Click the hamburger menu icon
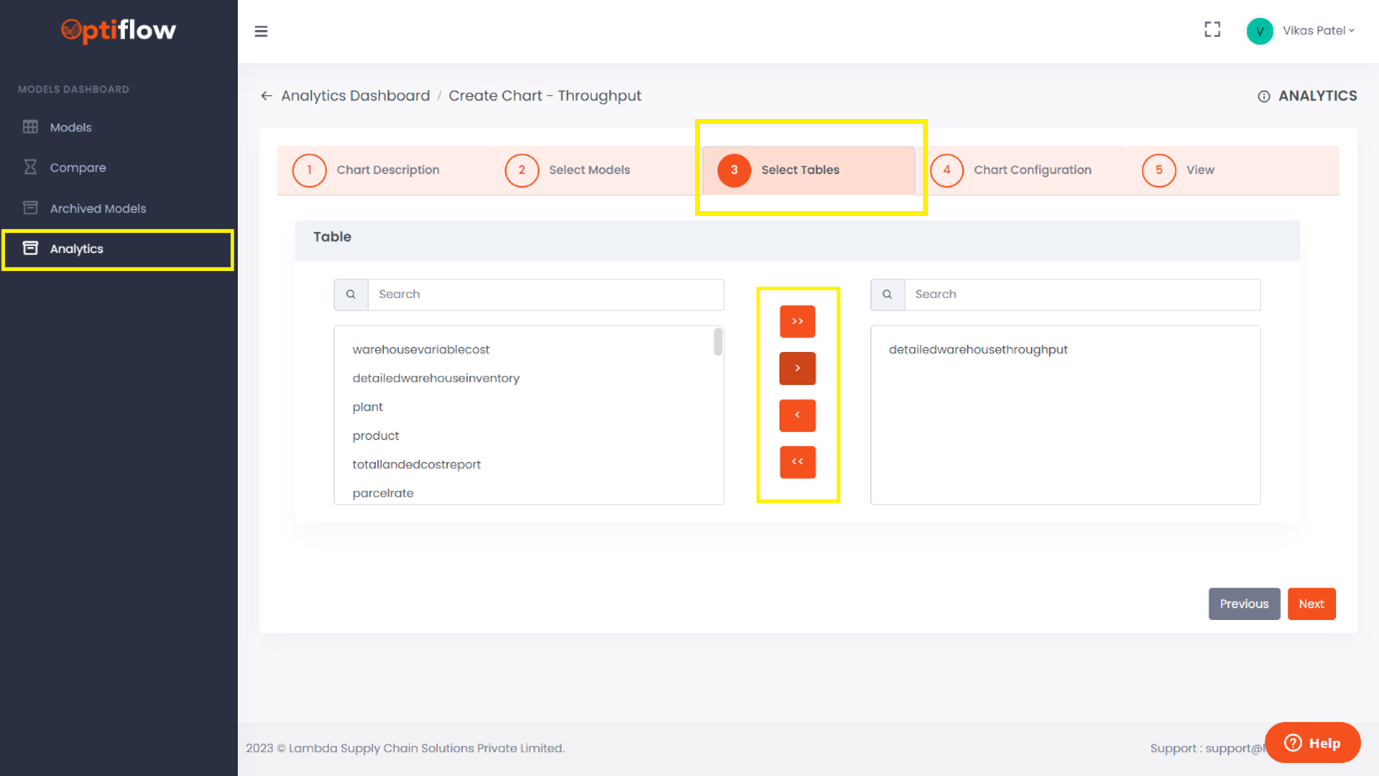 pos(261,31)
